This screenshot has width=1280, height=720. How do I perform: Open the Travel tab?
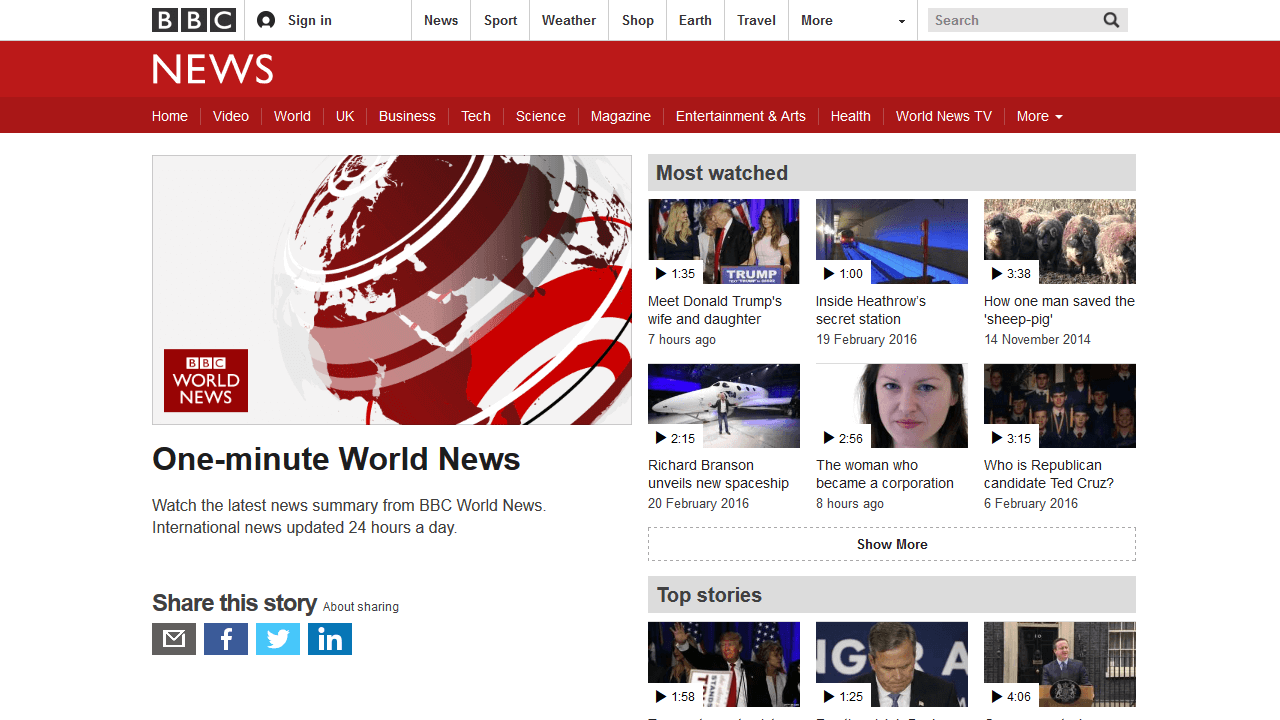point(757,20)
